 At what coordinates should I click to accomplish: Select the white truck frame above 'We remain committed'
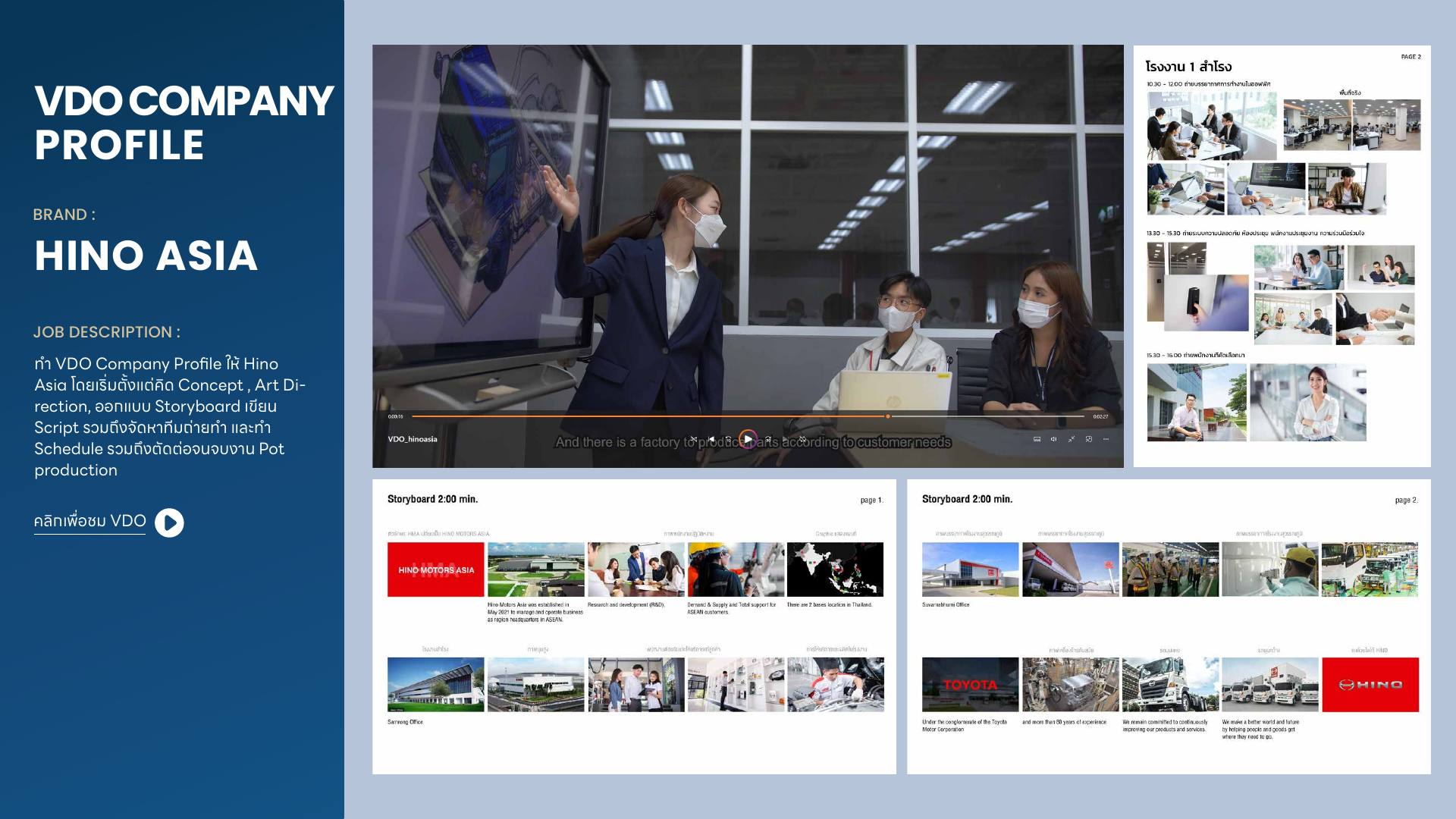coord(1170,685)
